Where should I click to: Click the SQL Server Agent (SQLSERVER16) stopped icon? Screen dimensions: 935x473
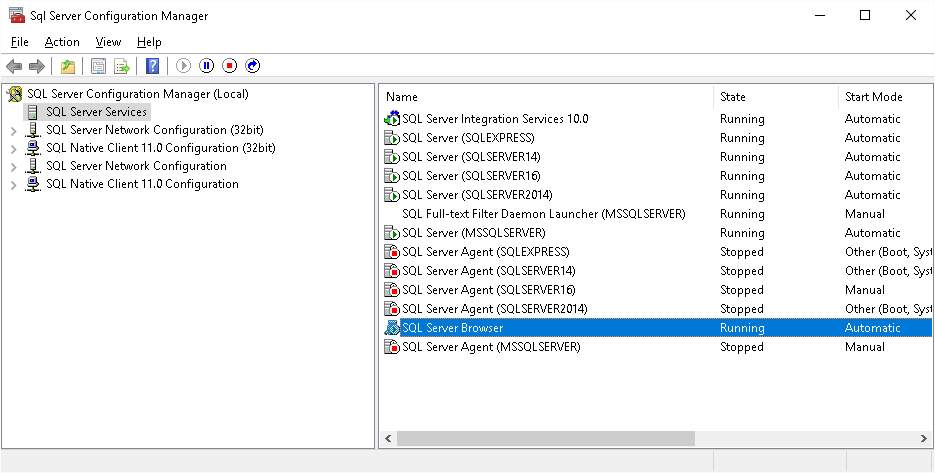pyautogui.click(x=392, y=290)
